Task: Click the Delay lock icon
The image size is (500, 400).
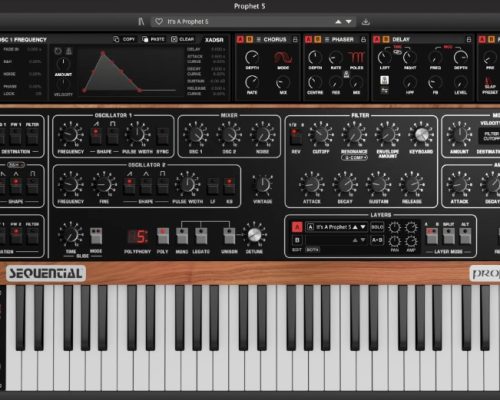Action: (x=469, y=39)
